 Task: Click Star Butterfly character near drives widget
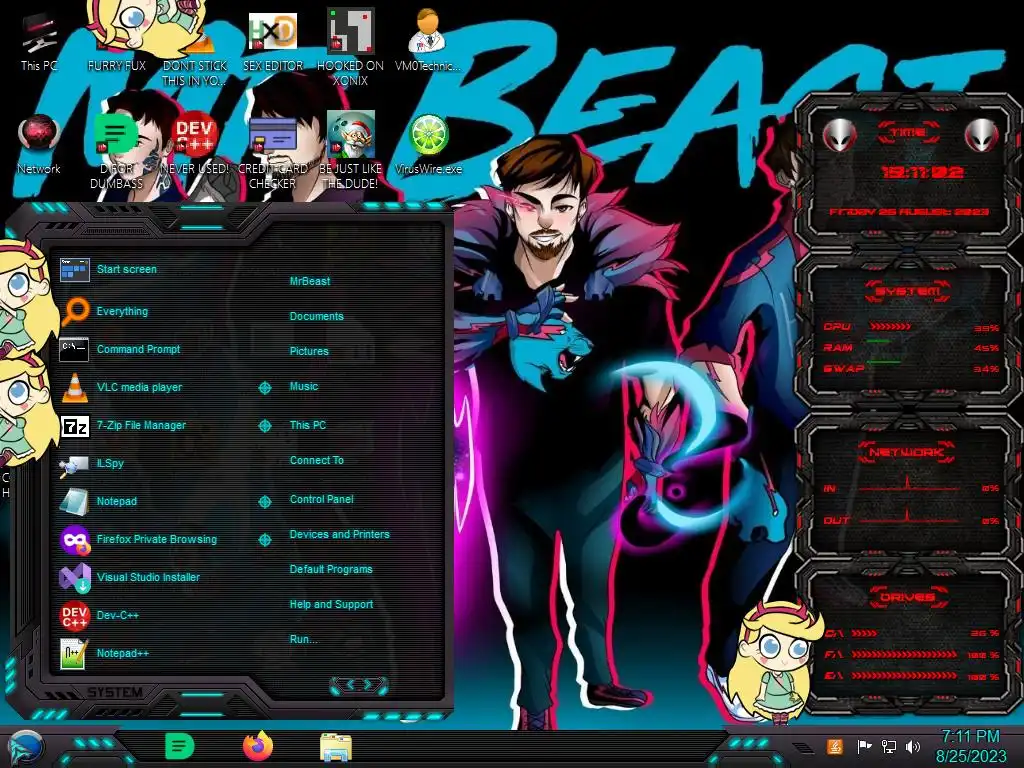[x=773, y=661]
